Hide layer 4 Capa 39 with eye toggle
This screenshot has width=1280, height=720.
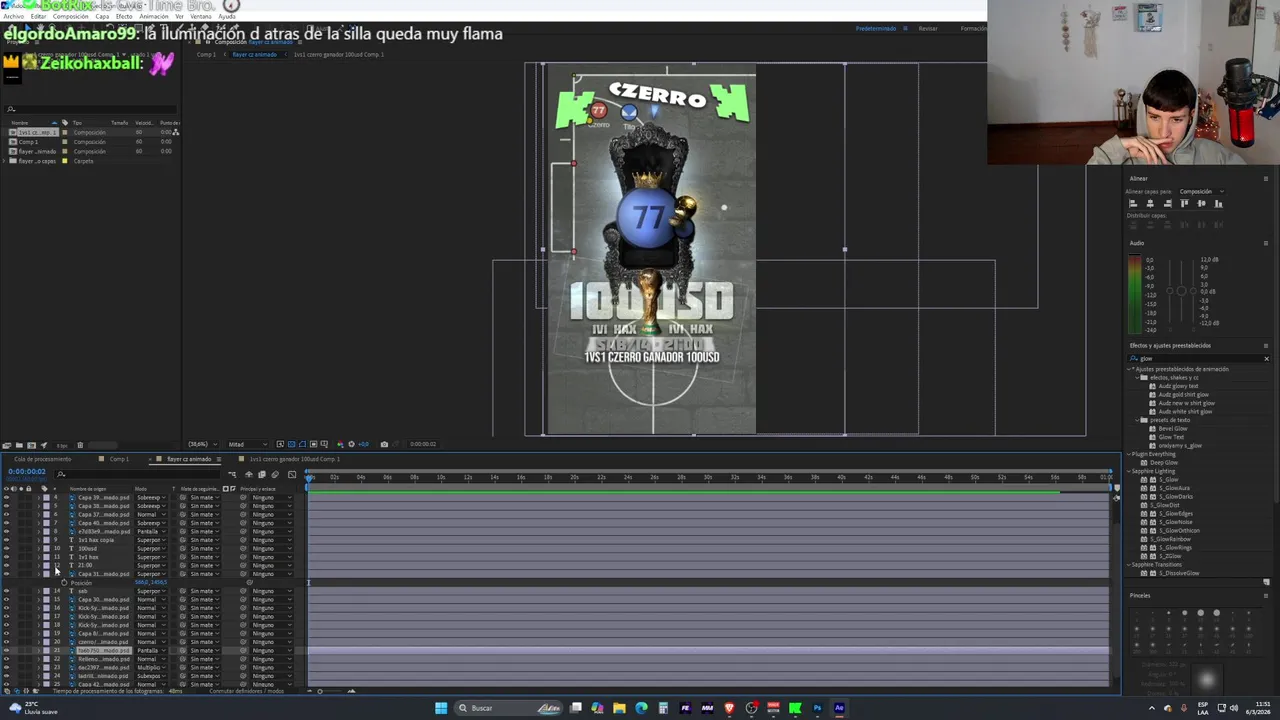(x=6, y=498)
